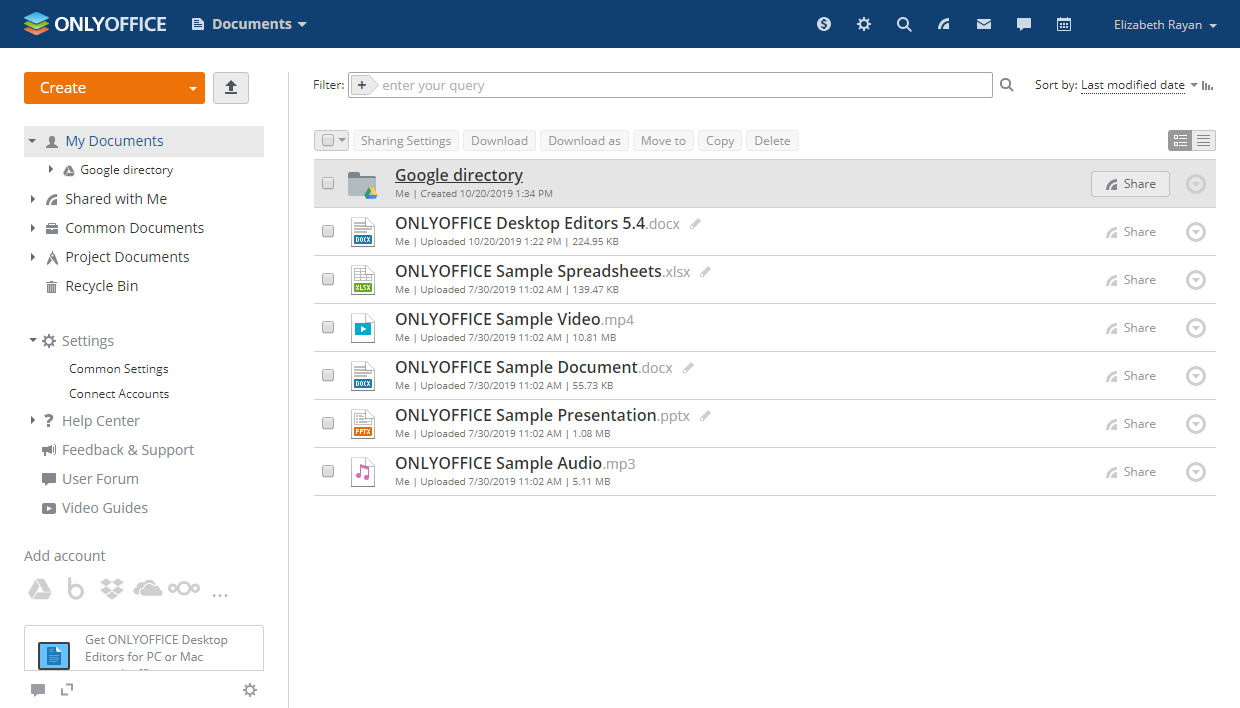Connect a Nextcloud account icon
Screen dimensions: 1240x708
point(184,588)
